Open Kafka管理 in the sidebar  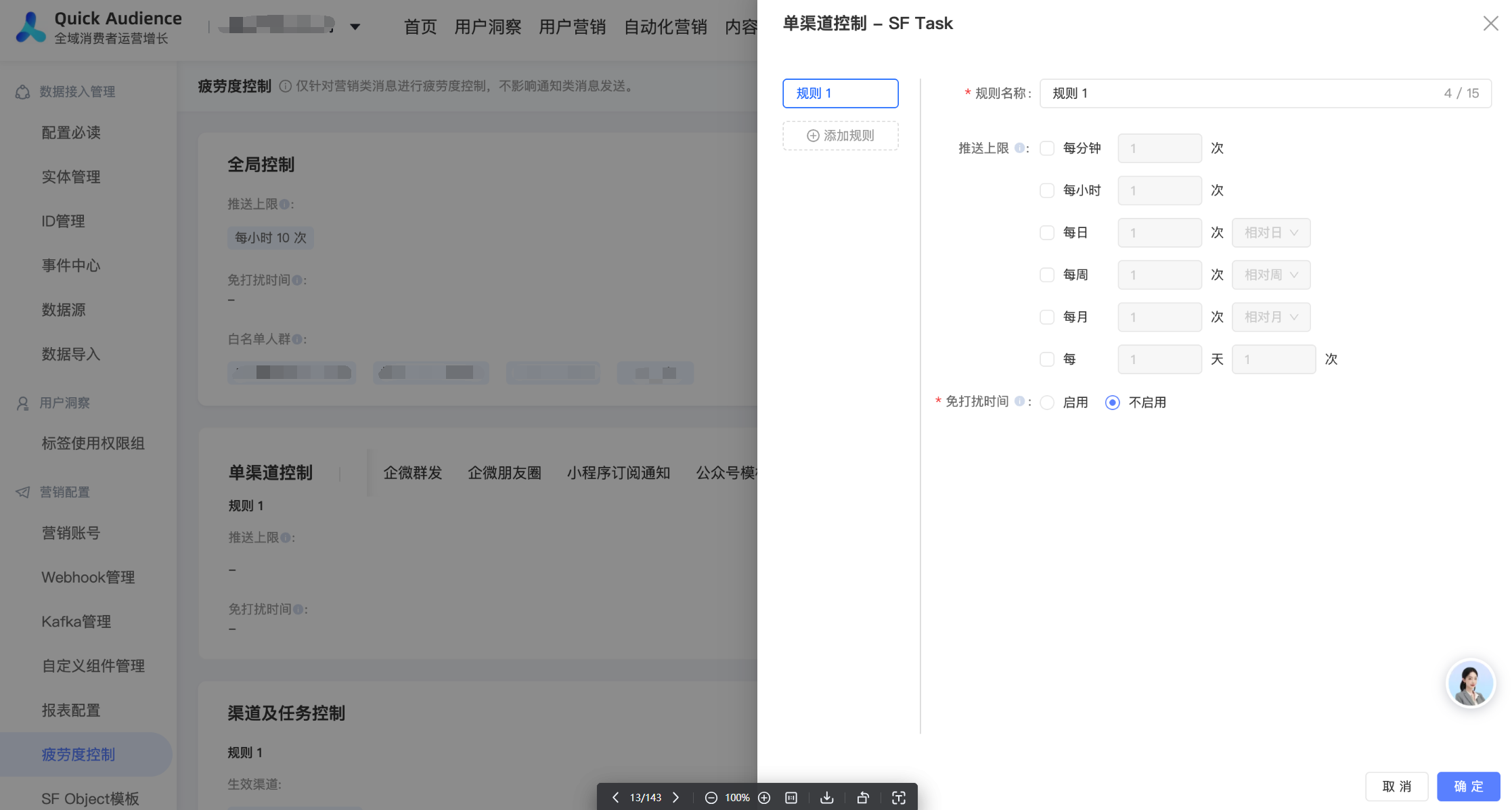point(76,622)
